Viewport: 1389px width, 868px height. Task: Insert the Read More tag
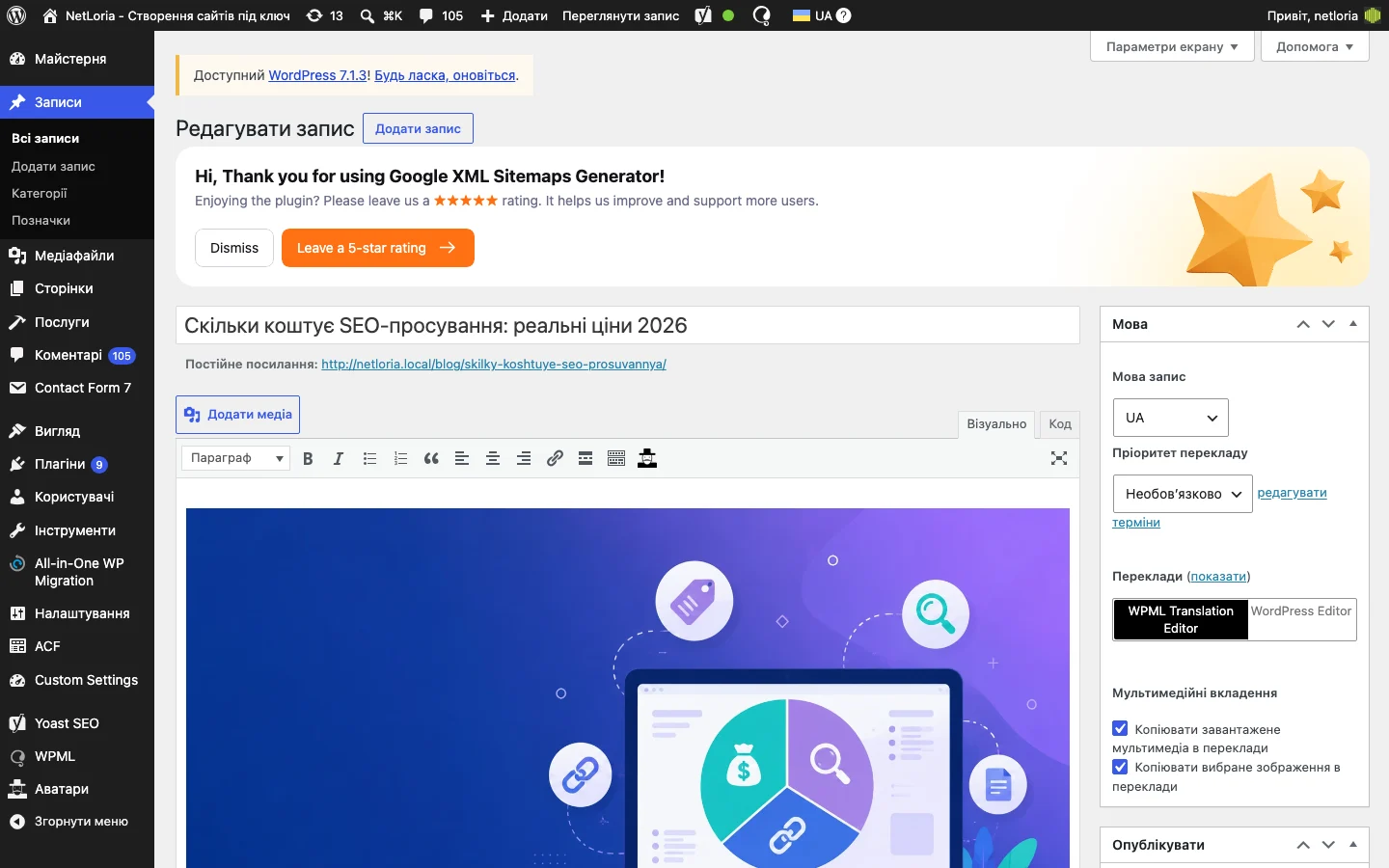(586, 459)
